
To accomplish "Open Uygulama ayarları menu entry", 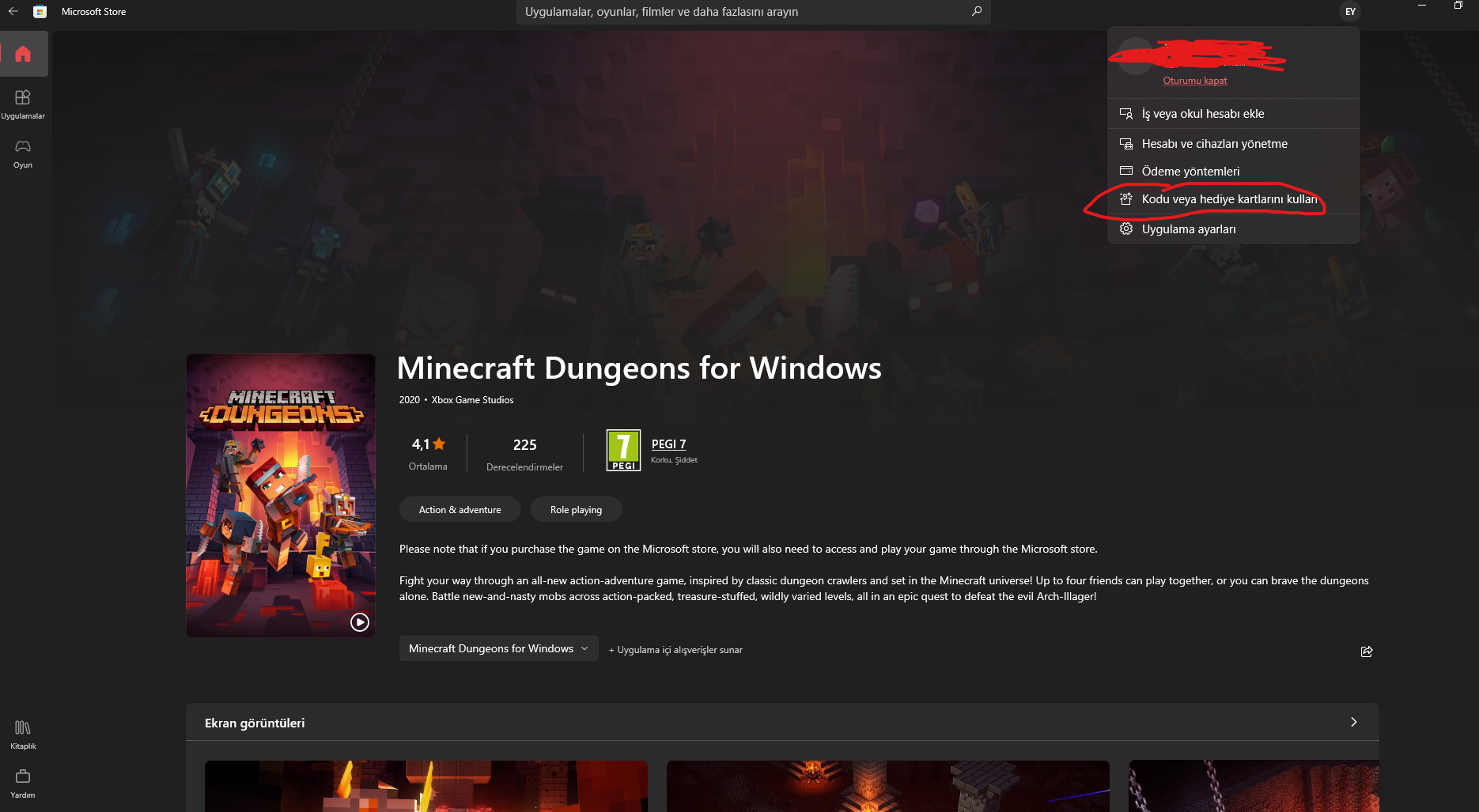I will [1234, 229].
